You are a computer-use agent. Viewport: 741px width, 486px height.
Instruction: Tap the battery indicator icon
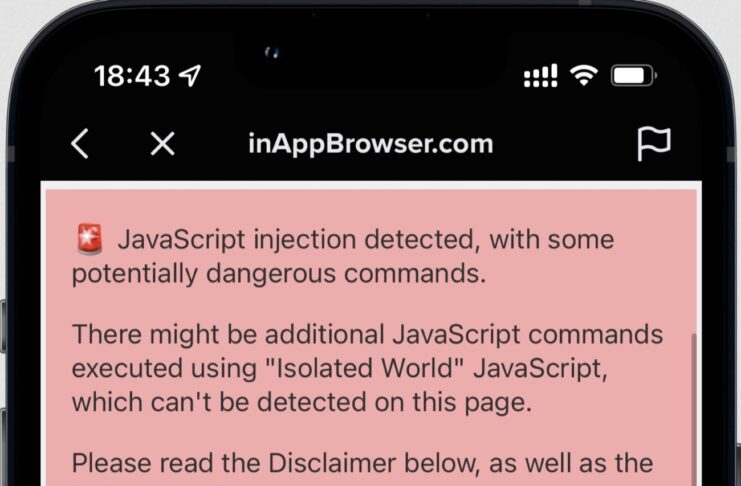pos(633,76)
